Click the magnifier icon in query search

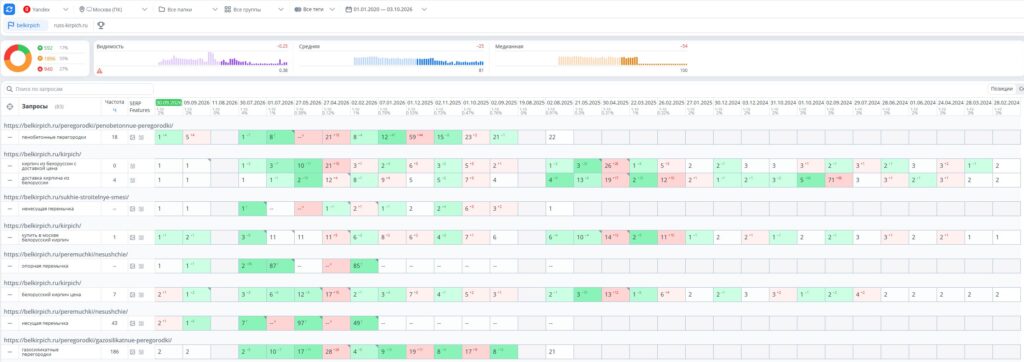coord(10,88)
